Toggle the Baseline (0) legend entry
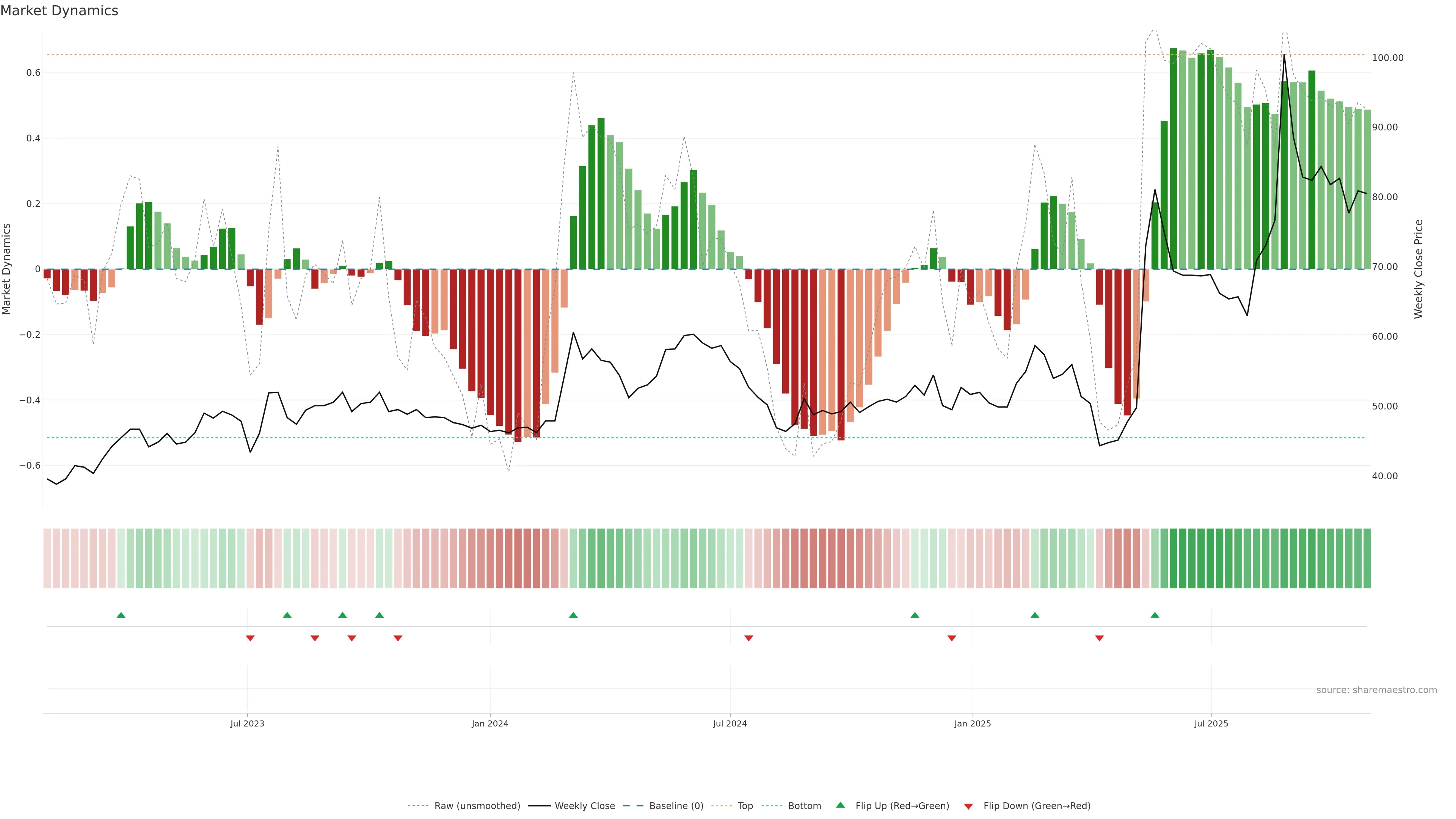Screen dimensions: 1456x819 point(676,805)
